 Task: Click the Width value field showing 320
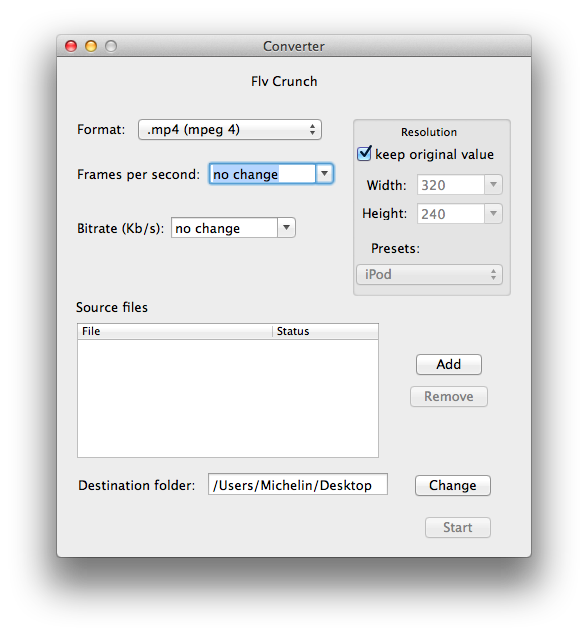(451, 185)
